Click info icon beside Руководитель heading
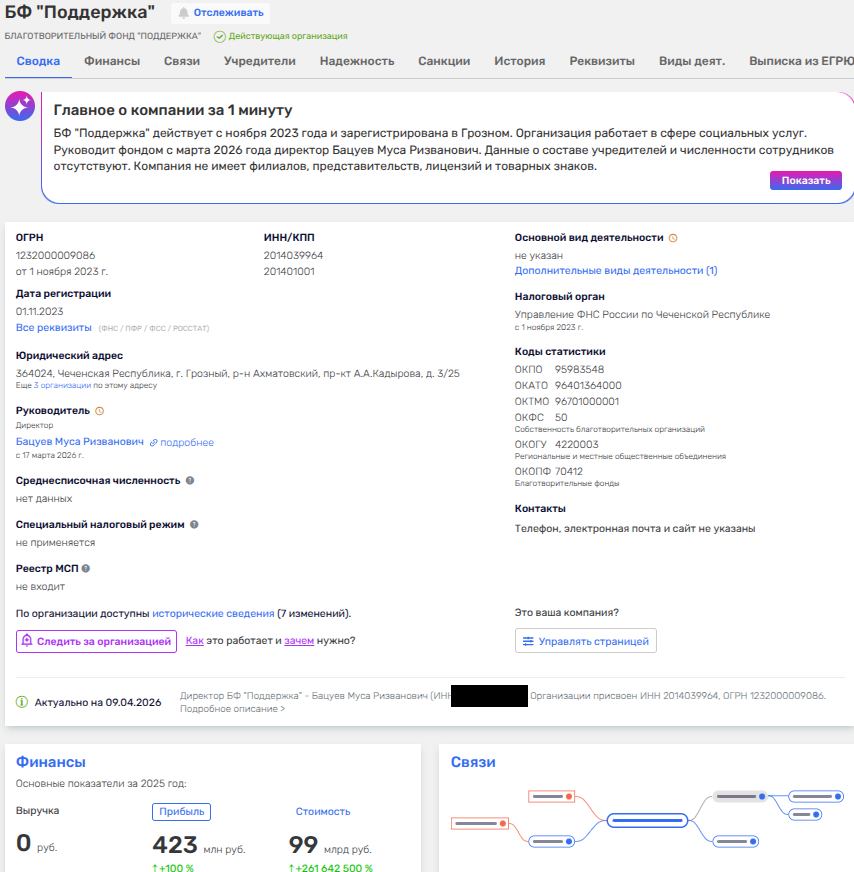Screen dimensions: 854x872 point(99,411)
